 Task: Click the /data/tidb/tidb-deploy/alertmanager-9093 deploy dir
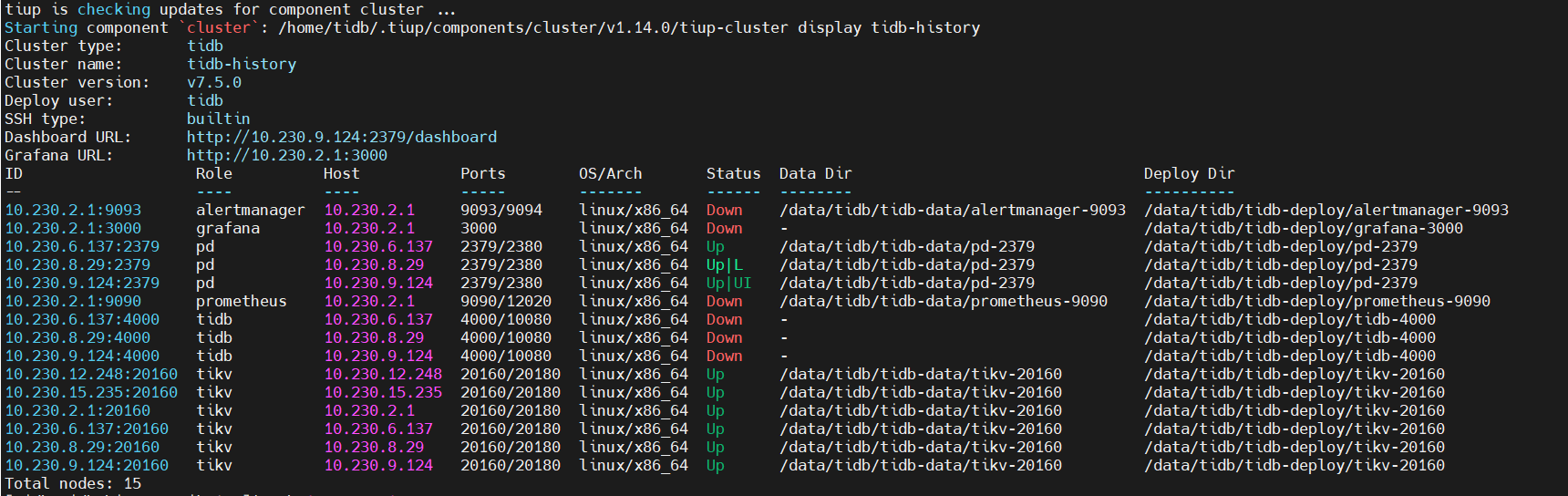pyautogui.click(x=1326, y=210)
